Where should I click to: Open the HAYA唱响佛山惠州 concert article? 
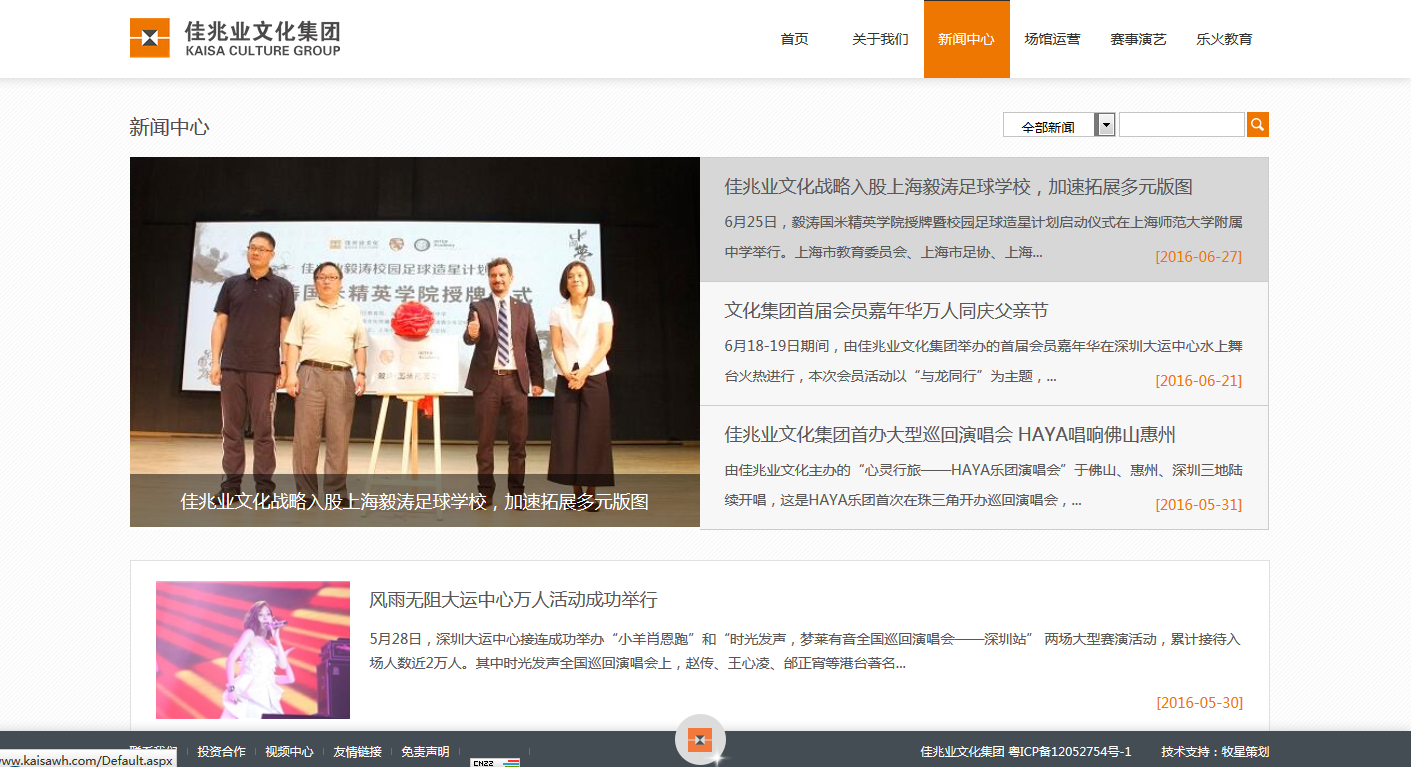coord(950,435)
